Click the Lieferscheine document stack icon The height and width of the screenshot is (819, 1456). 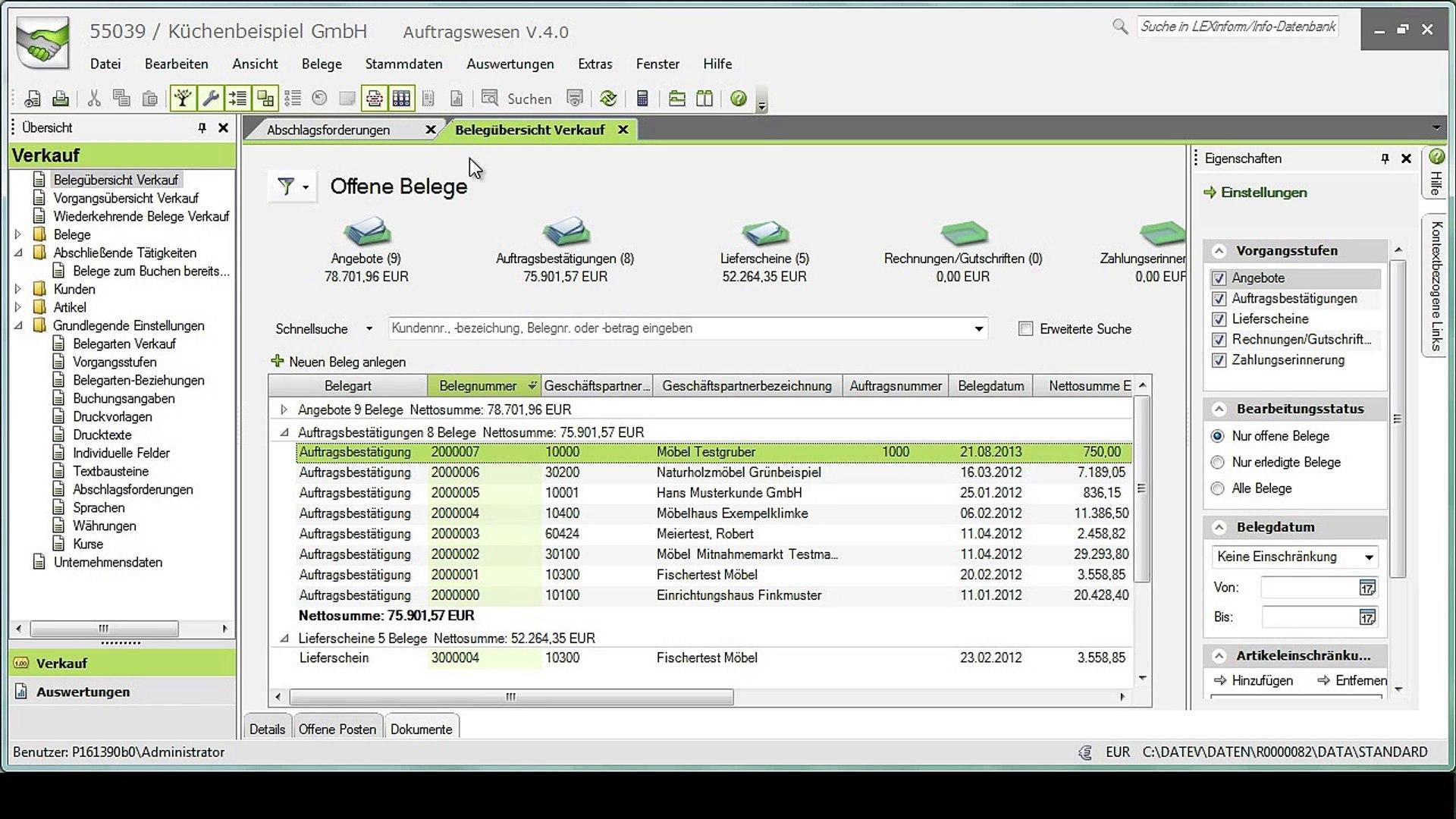coord(764,232)
